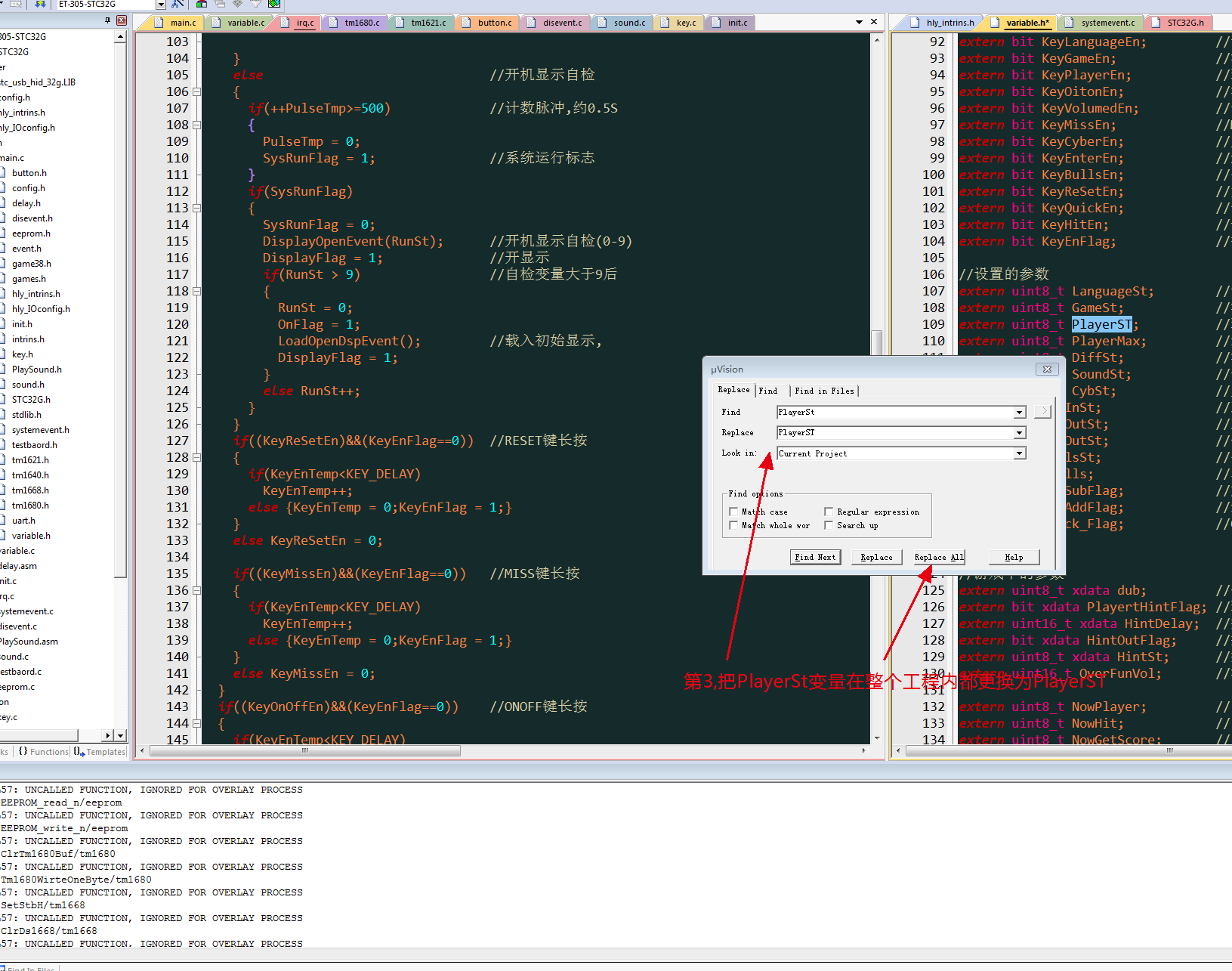Pin the project panel with pushpin icon
The height and width of the screenshot is (971, 1232).
point(108,21)
